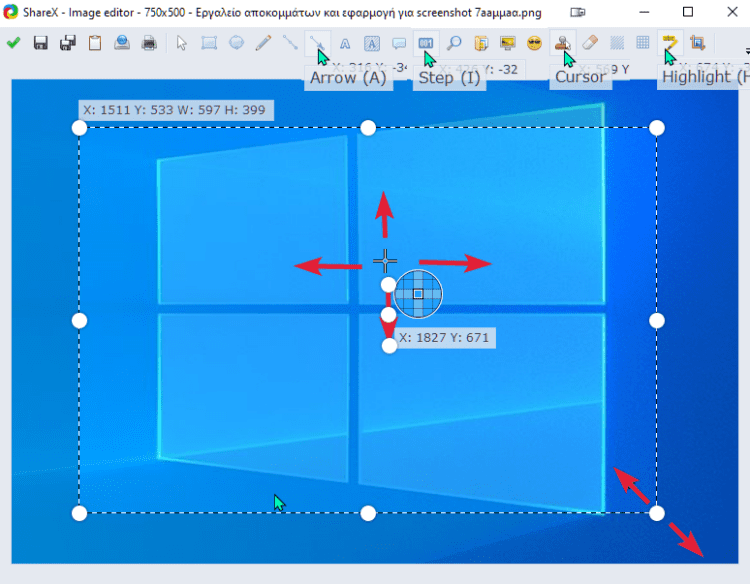750x584 pixels.
Task: Select the Ellipse drawing tool
Action: pos(236,43)
